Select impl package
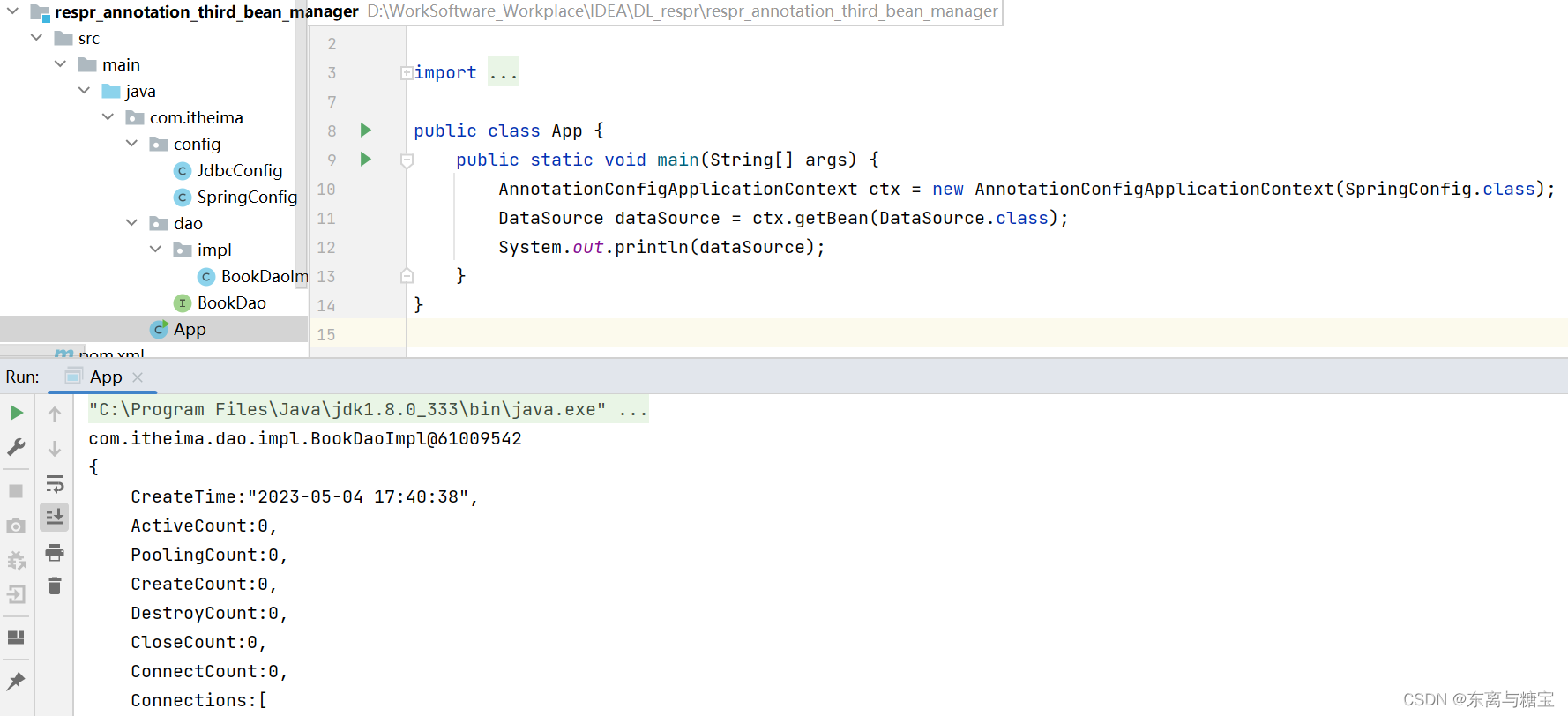This screenshot has height=716, width=1568. pos(214,250)
